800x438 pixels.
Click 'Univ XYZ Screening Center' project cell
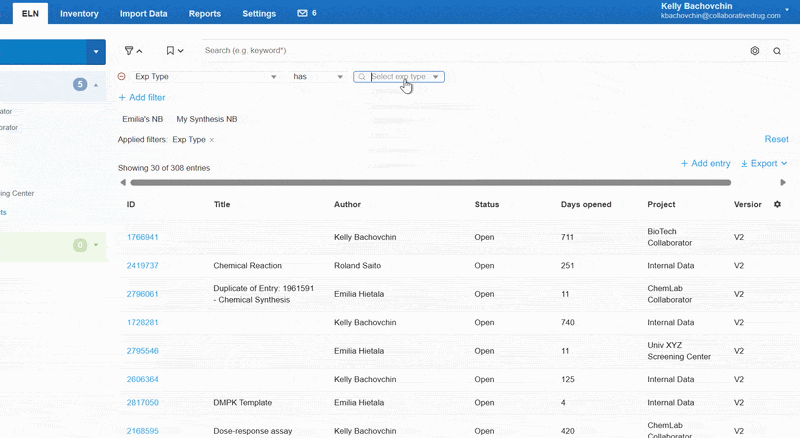pos(679,351)
